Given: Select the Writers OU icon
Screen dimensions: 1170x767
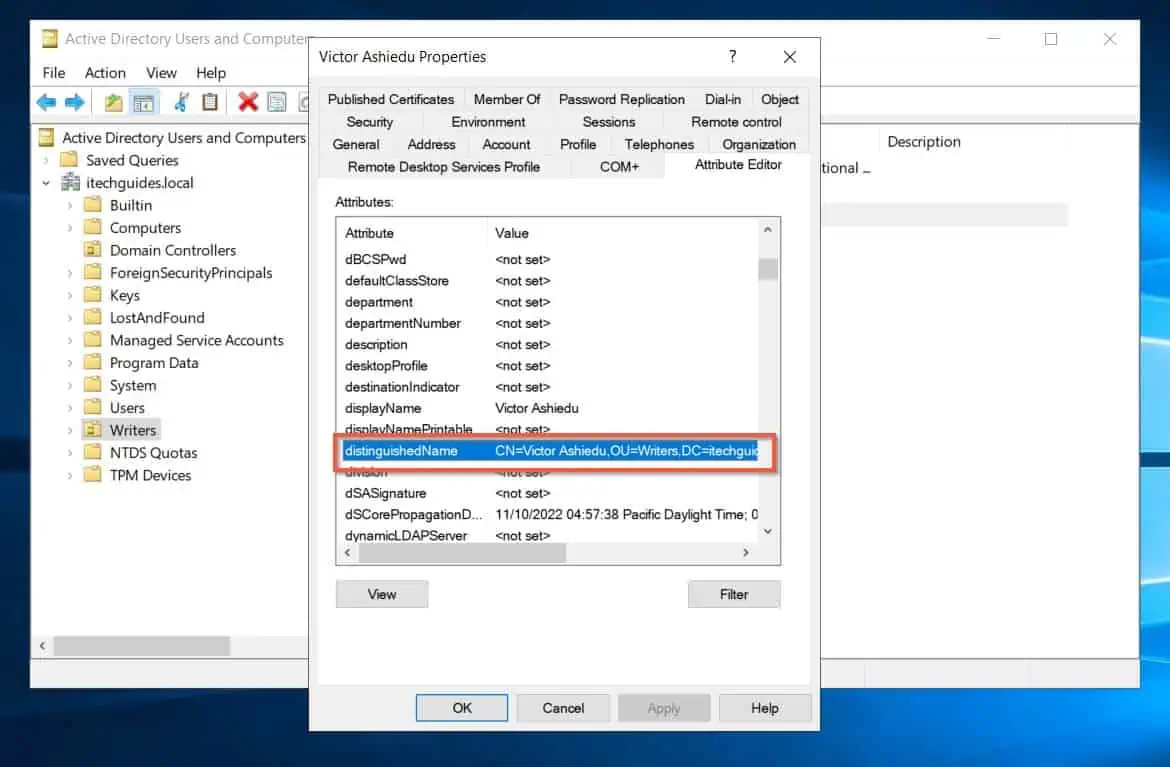Looking at the screenshot, I should pos(93,430).
